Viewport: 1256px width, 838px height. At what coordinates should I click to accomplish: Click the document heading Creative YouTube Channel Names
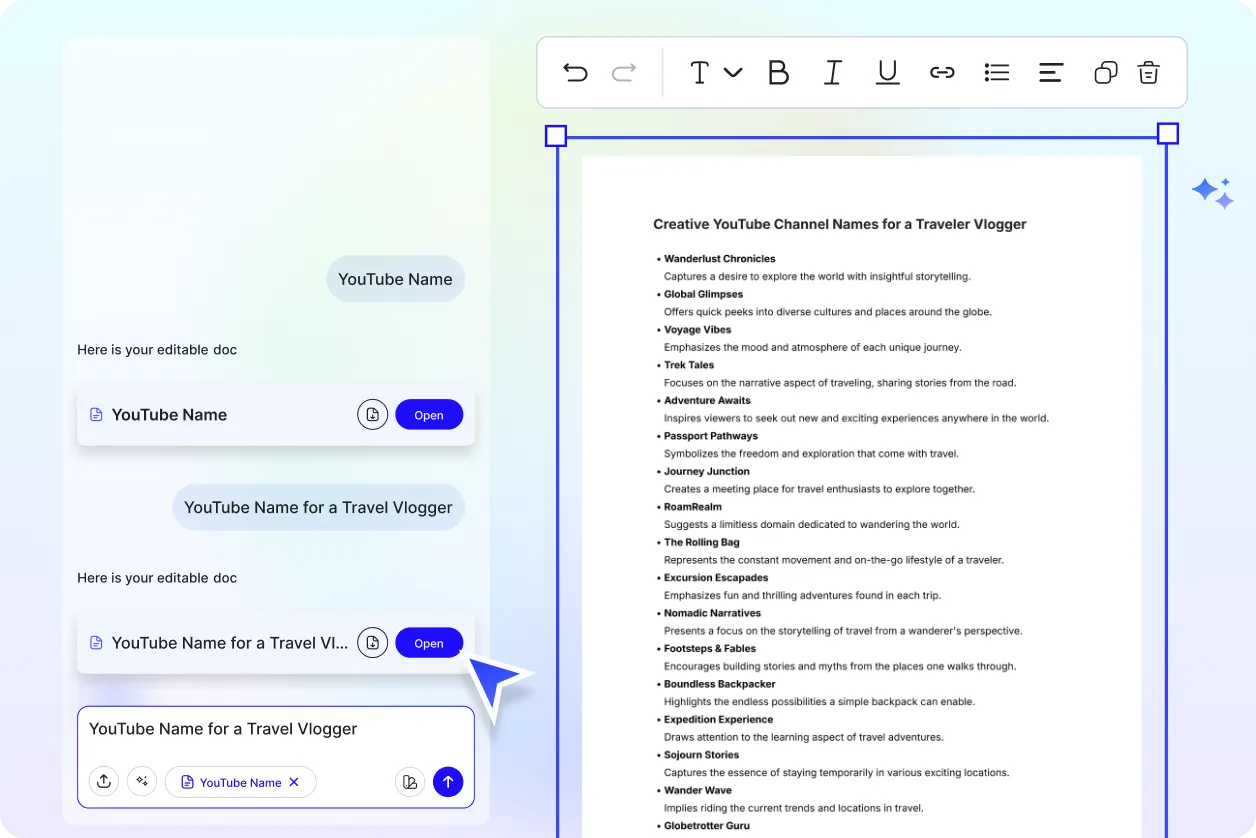click(x=840, y=224)
